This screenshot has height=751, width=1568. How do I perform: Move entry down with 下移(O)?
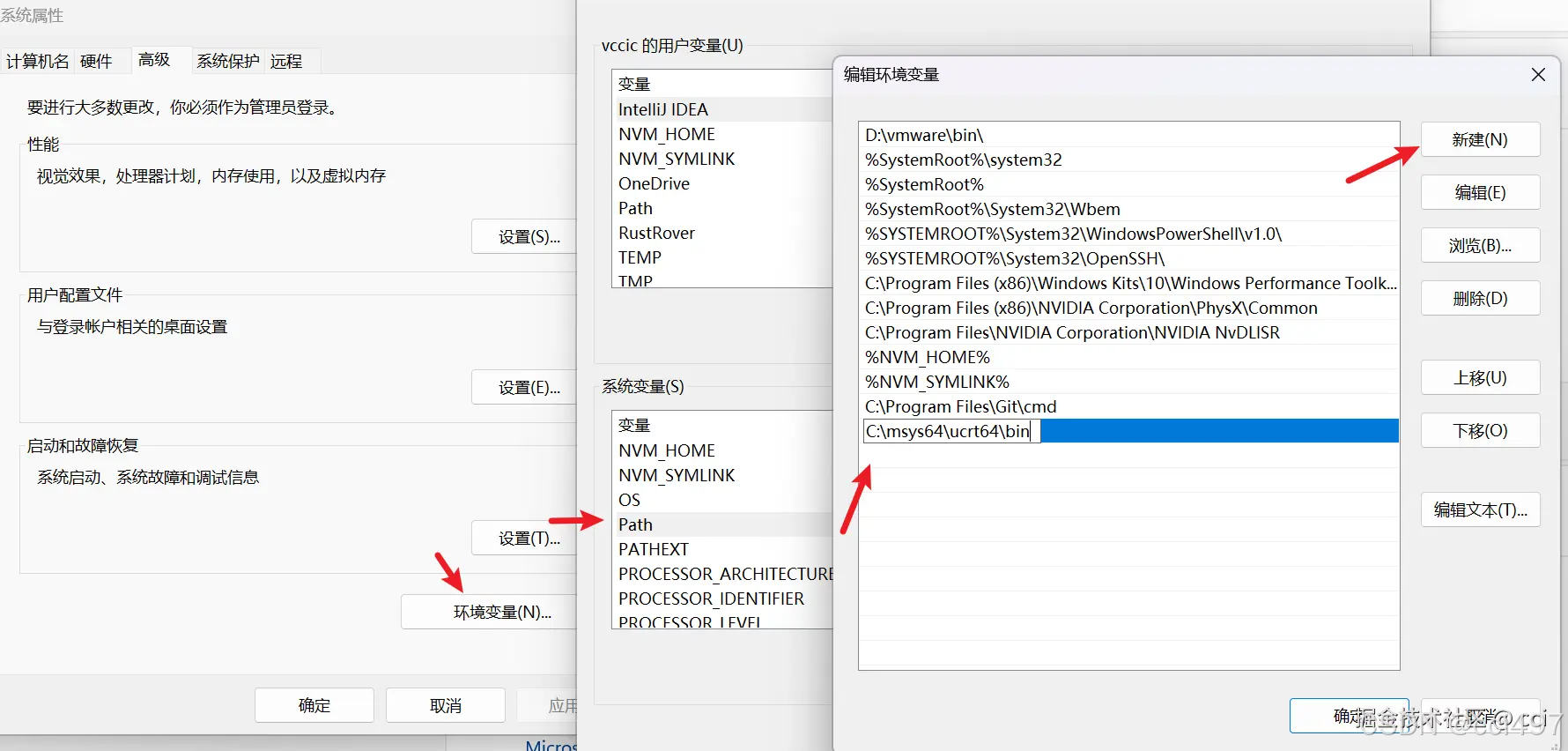click(x=1480, y=430)
